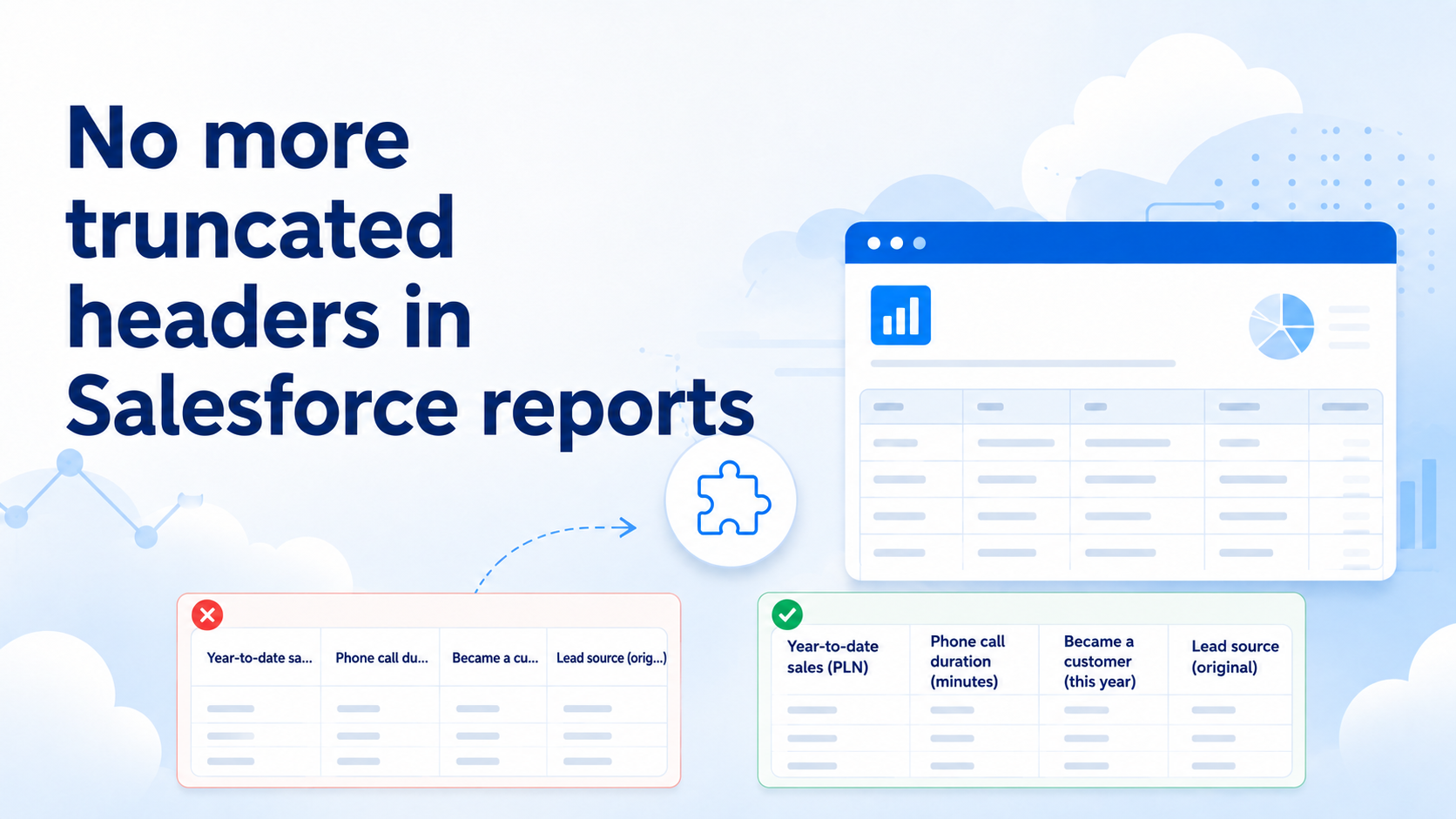Select the "Year-to-date sa..." truncated header
This screenshot has width=1456, height=819.
[260, 658]
